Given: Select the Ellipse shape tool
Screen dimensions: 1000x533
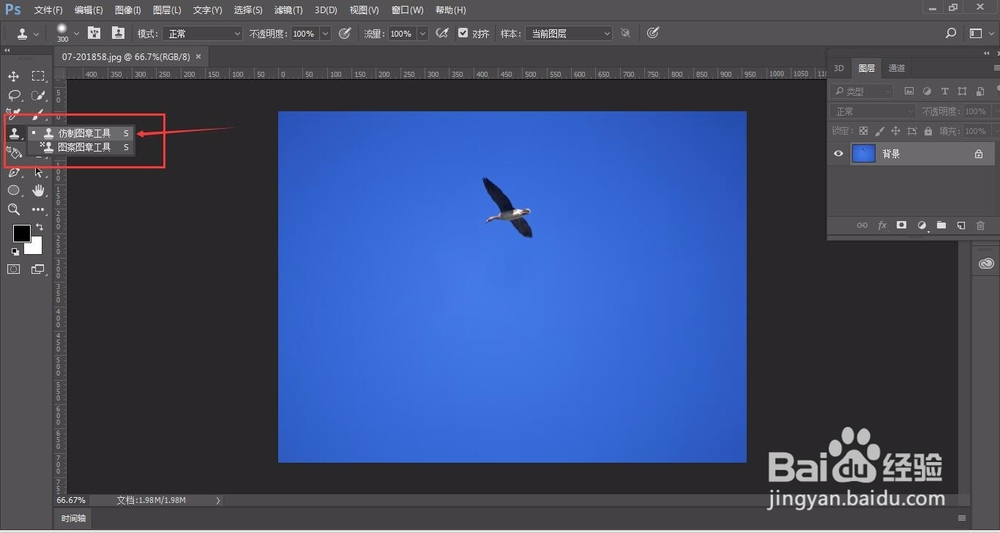Looking at the screenshot, I should (13, 191).
